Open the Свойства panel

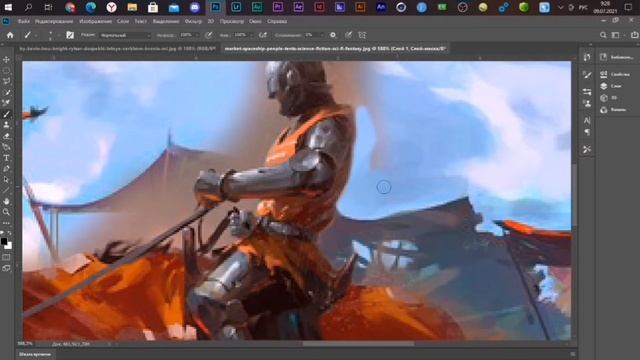(x=615, y=74)
